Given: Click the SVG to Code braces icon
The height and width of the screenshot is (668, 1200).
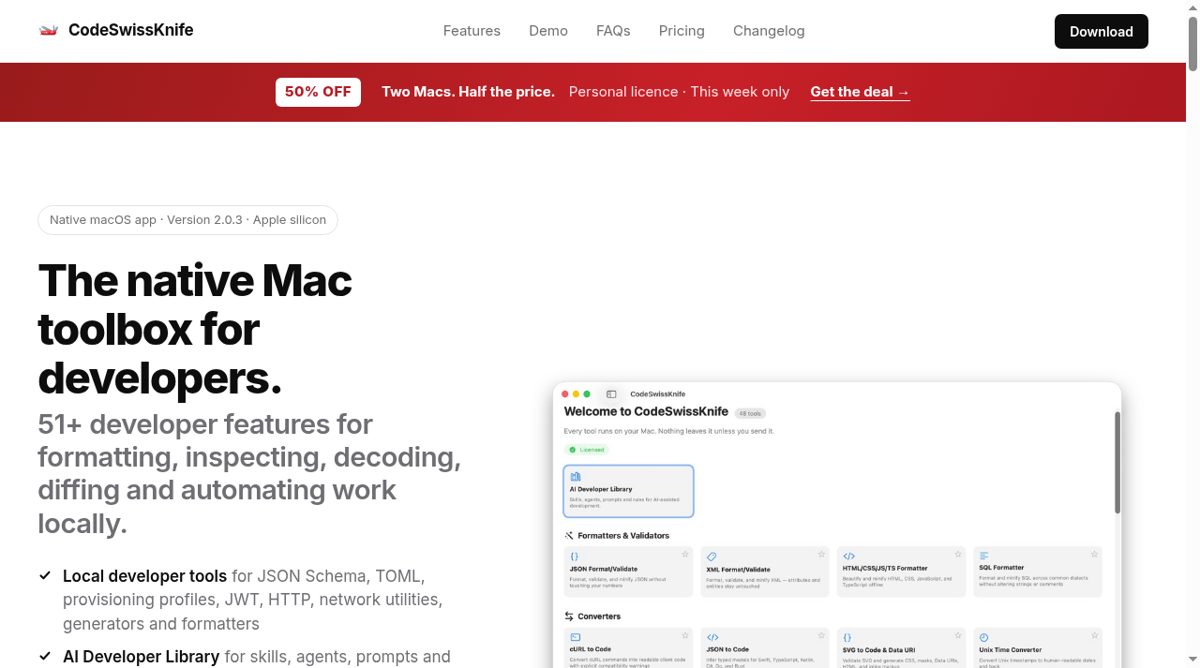Looking at the screenshot, I should pyautogui.click(x=847, y=637).
